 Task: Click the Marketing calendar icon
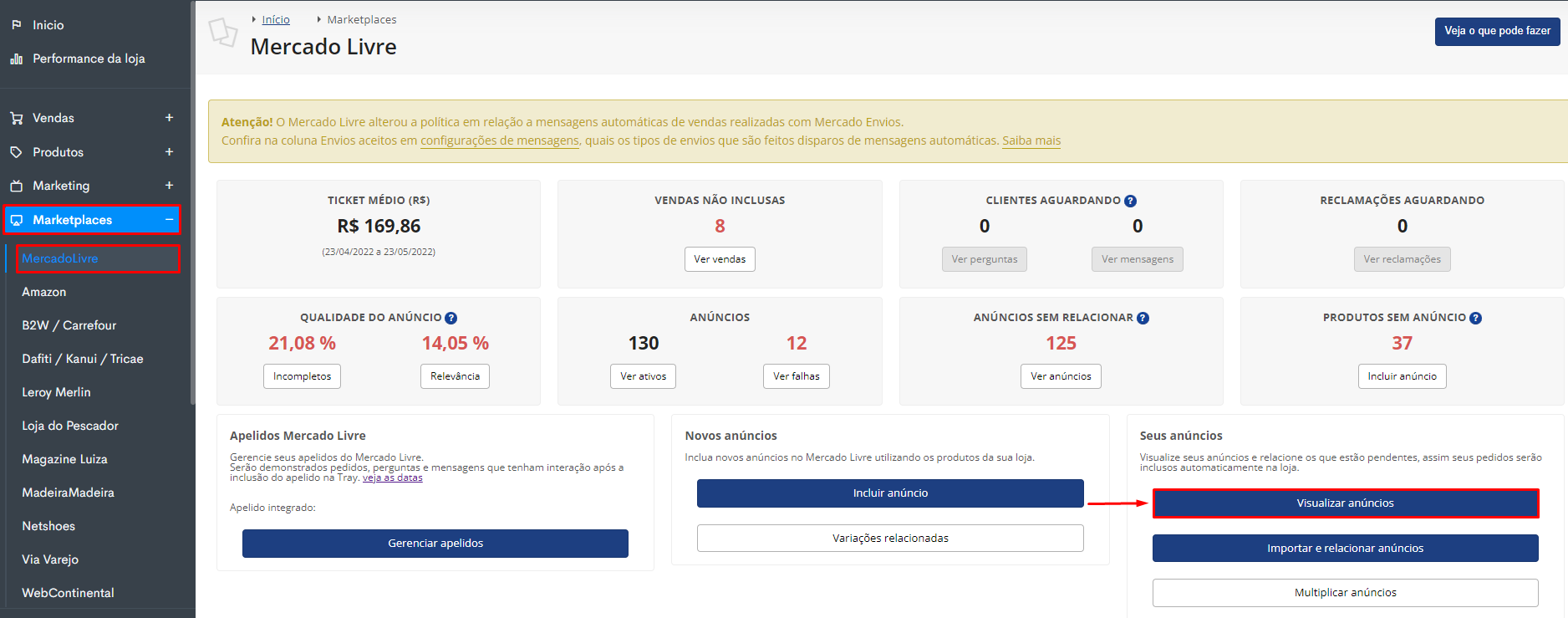click(x=16, y=186)
